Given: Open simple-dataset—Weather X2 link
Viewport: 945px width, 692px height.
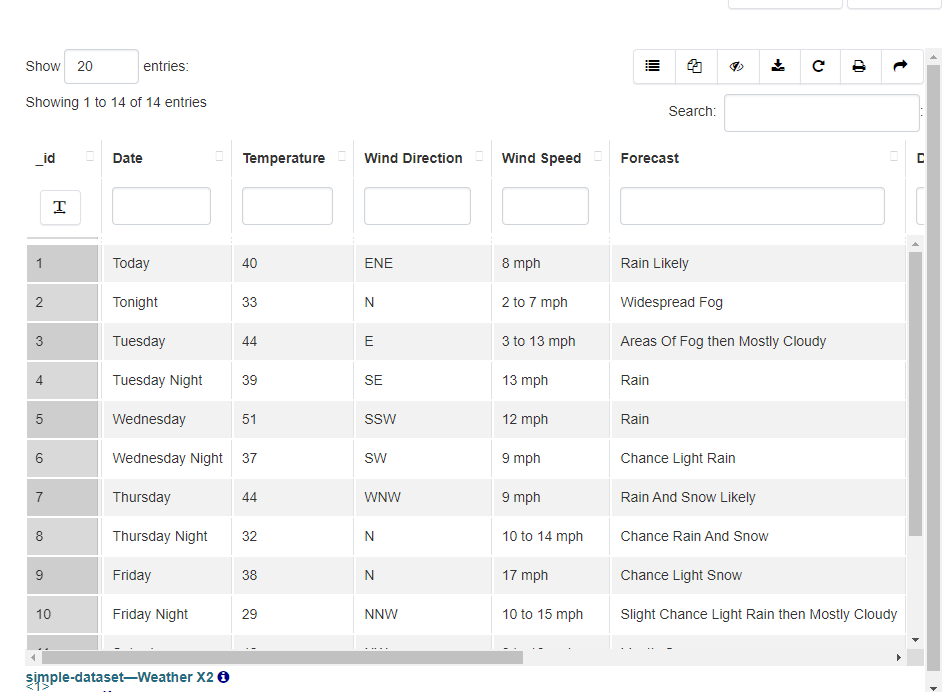Looking at the screenshot, I should (x=119, y=677).
